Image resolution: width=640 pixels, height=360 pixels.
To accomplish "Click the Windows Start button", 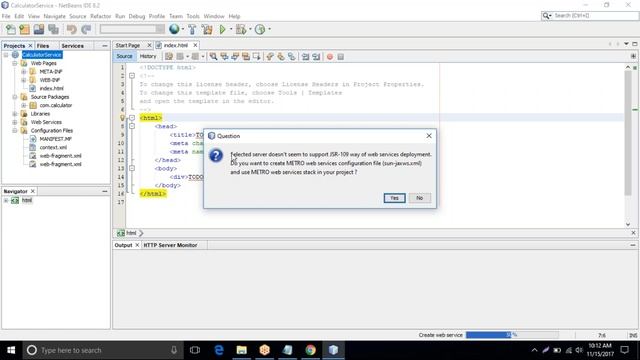I will click(x=11, y=350).
